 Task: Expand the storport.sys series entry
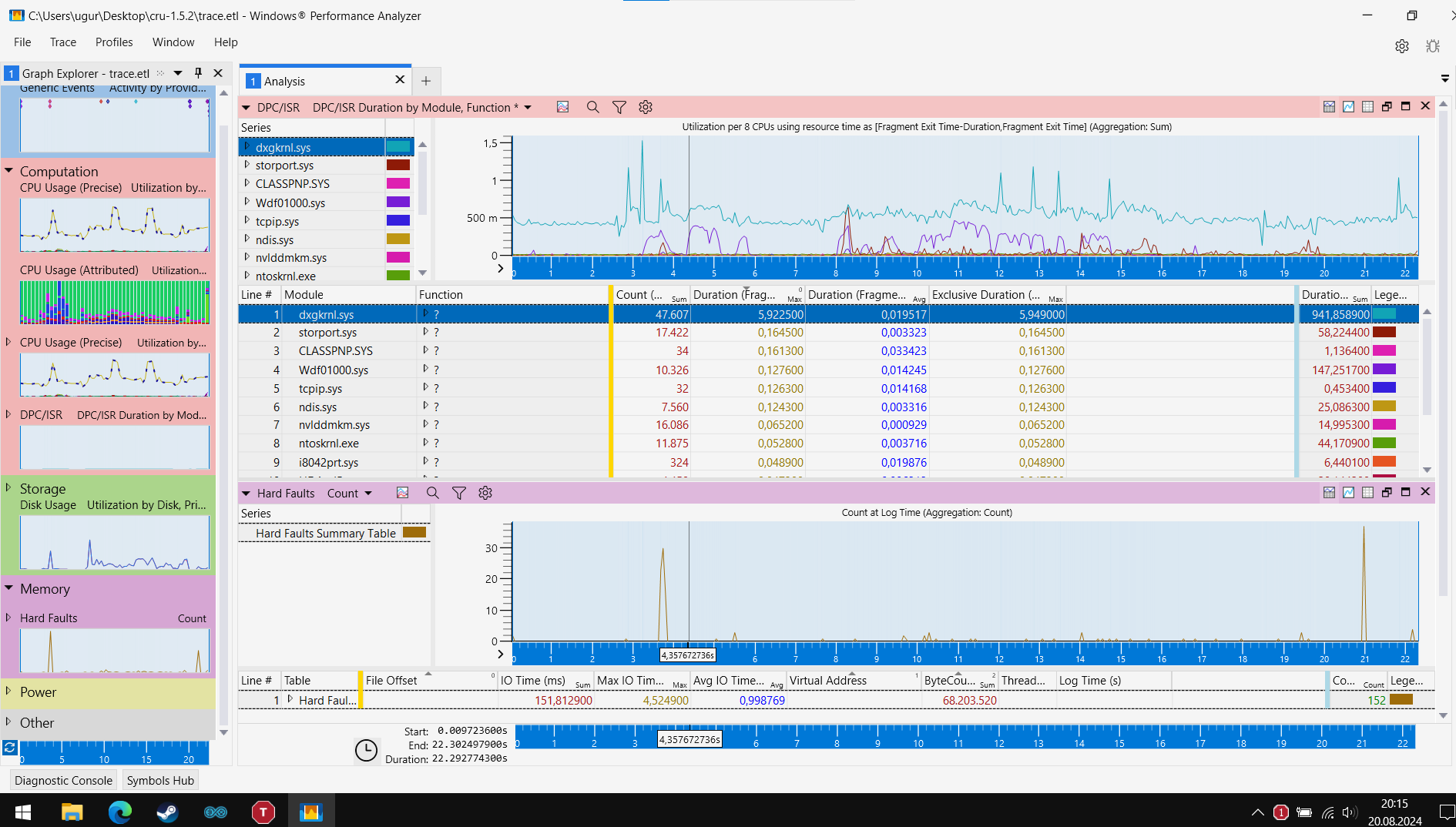[247, 165]
